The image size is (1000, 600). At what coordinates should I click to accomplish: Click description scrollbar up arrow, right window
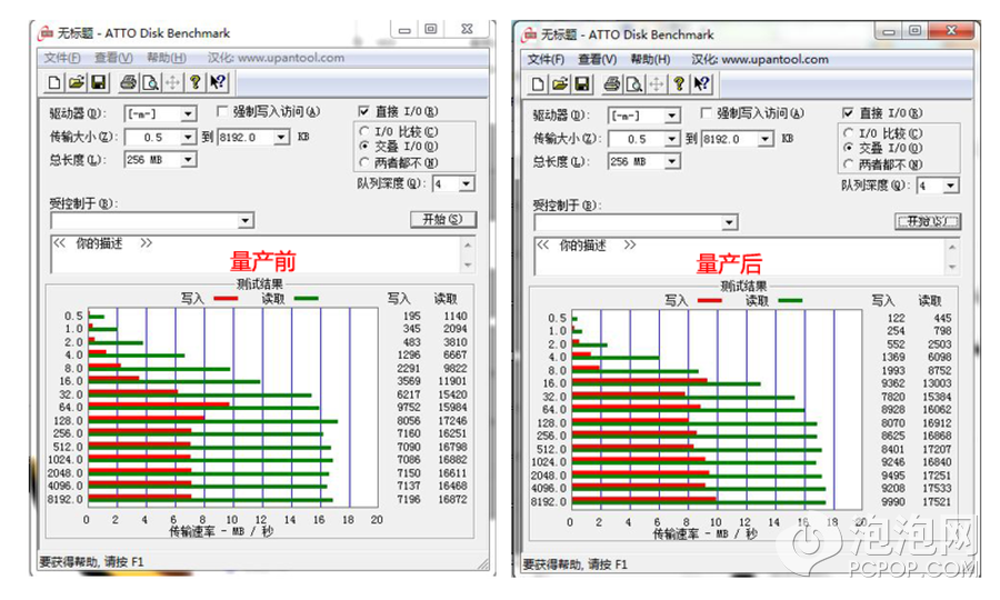(x=952, y=247)
